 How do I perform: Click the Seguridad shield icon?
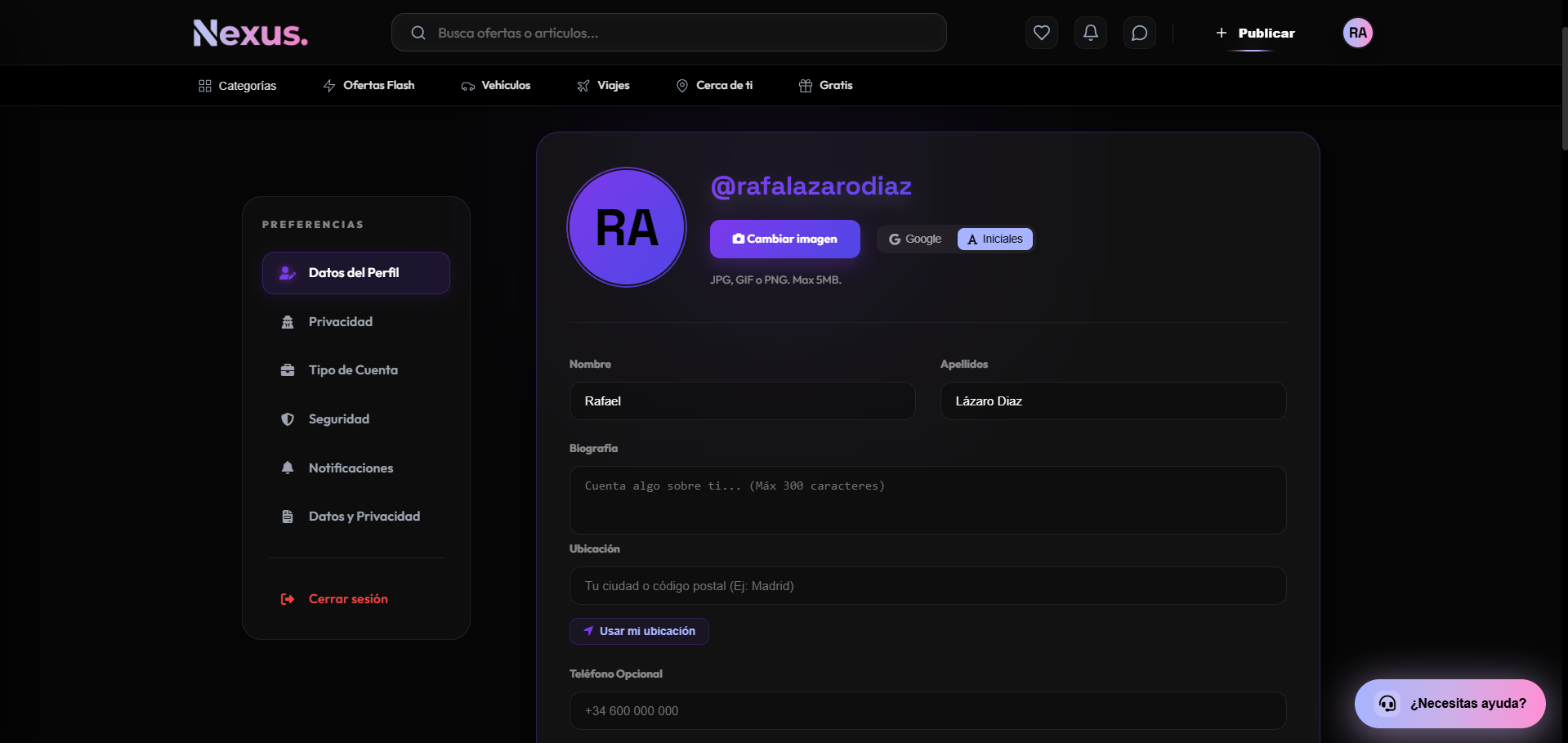tap(288, 419)
